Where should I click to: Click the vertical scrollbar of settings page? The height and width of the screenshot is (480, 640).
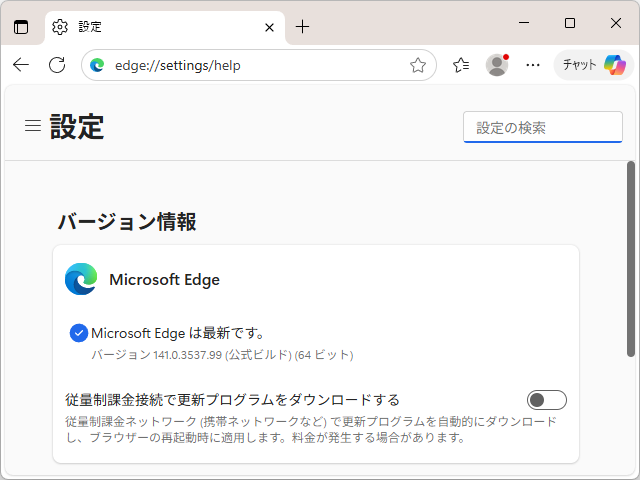point(631,259)
